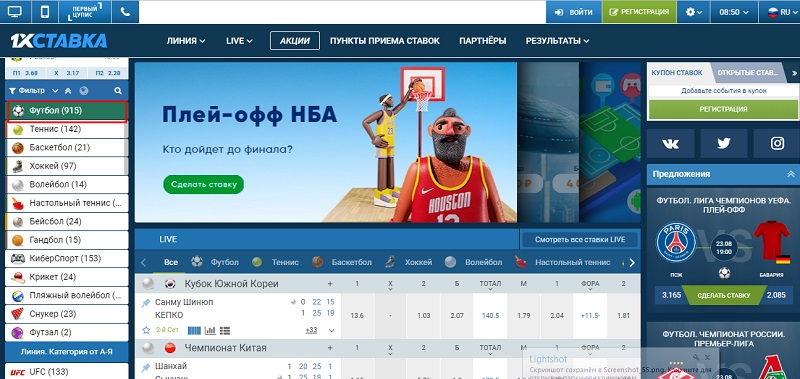Click the desktop app monitor icon

(15, 12)
